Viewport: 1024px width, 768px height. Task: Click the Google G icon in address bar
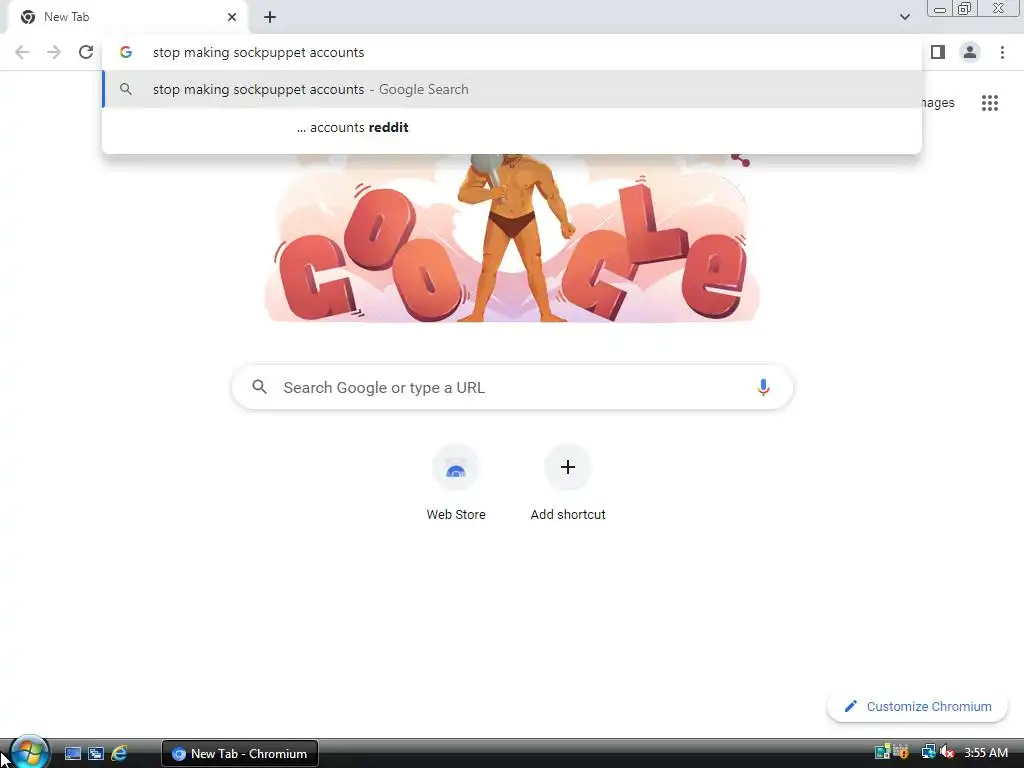point(126,52)
